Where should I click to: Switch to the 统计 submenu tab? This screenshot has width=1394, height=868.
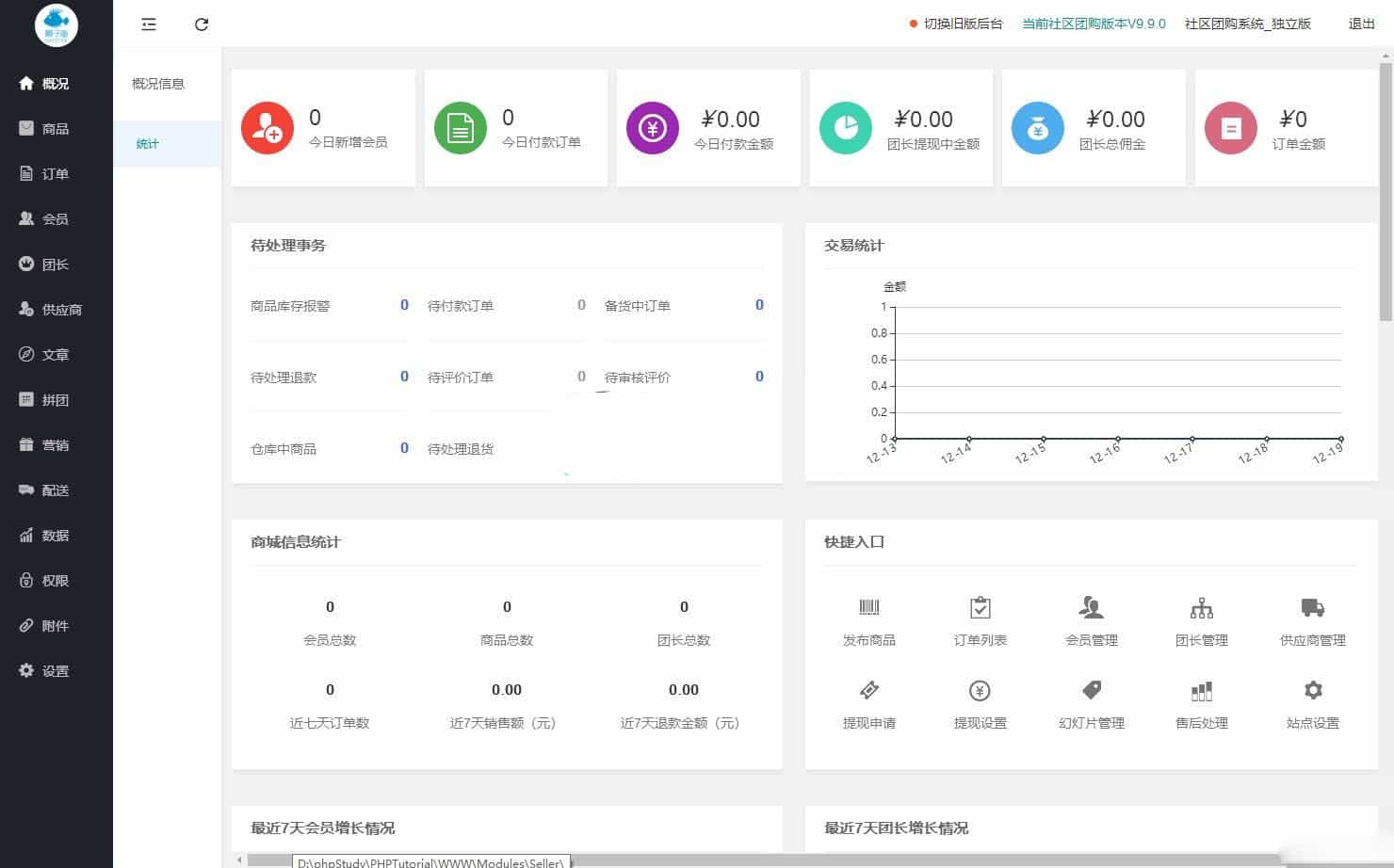coord(148,143)
